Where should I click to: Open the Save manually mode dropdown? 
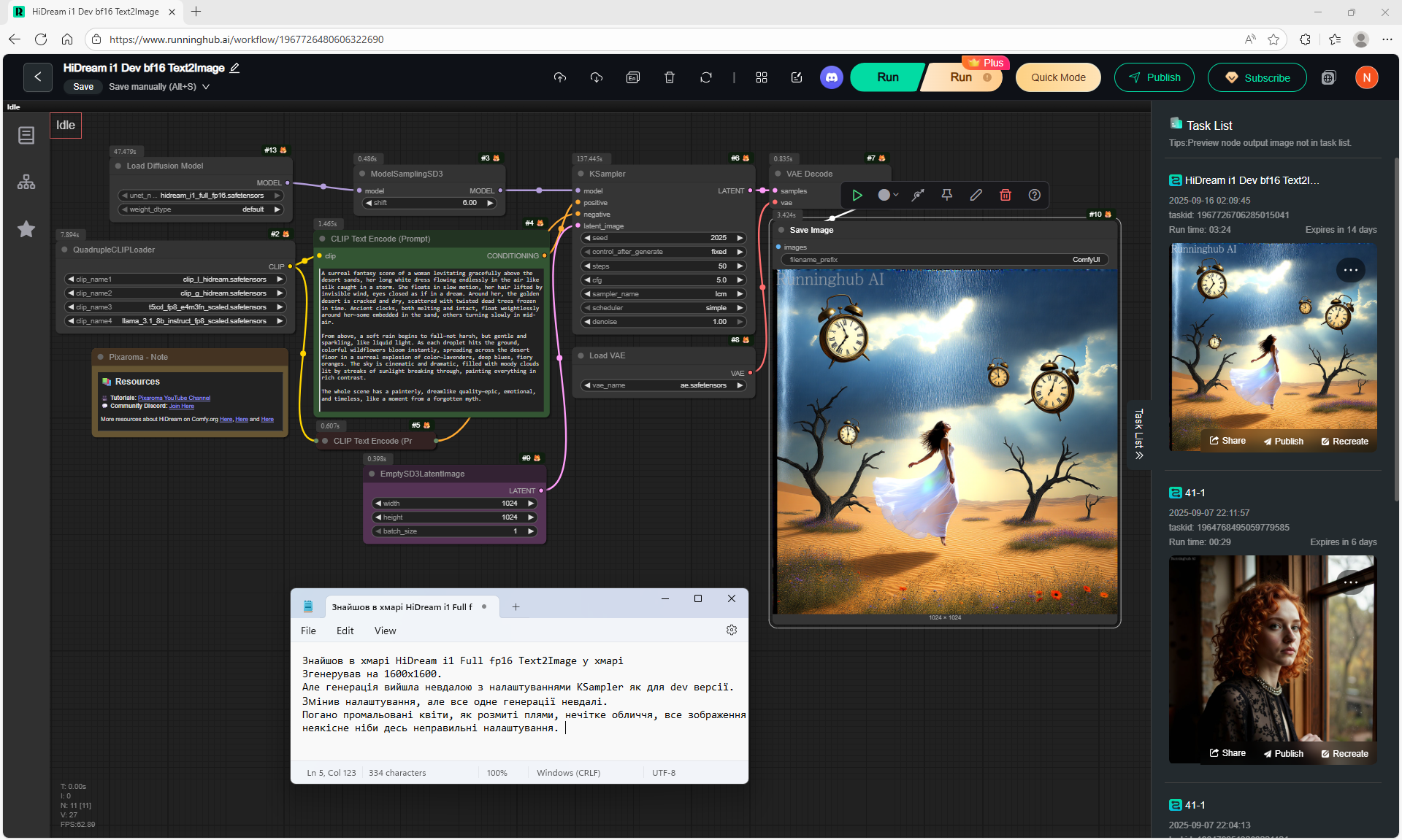(206, 87)
